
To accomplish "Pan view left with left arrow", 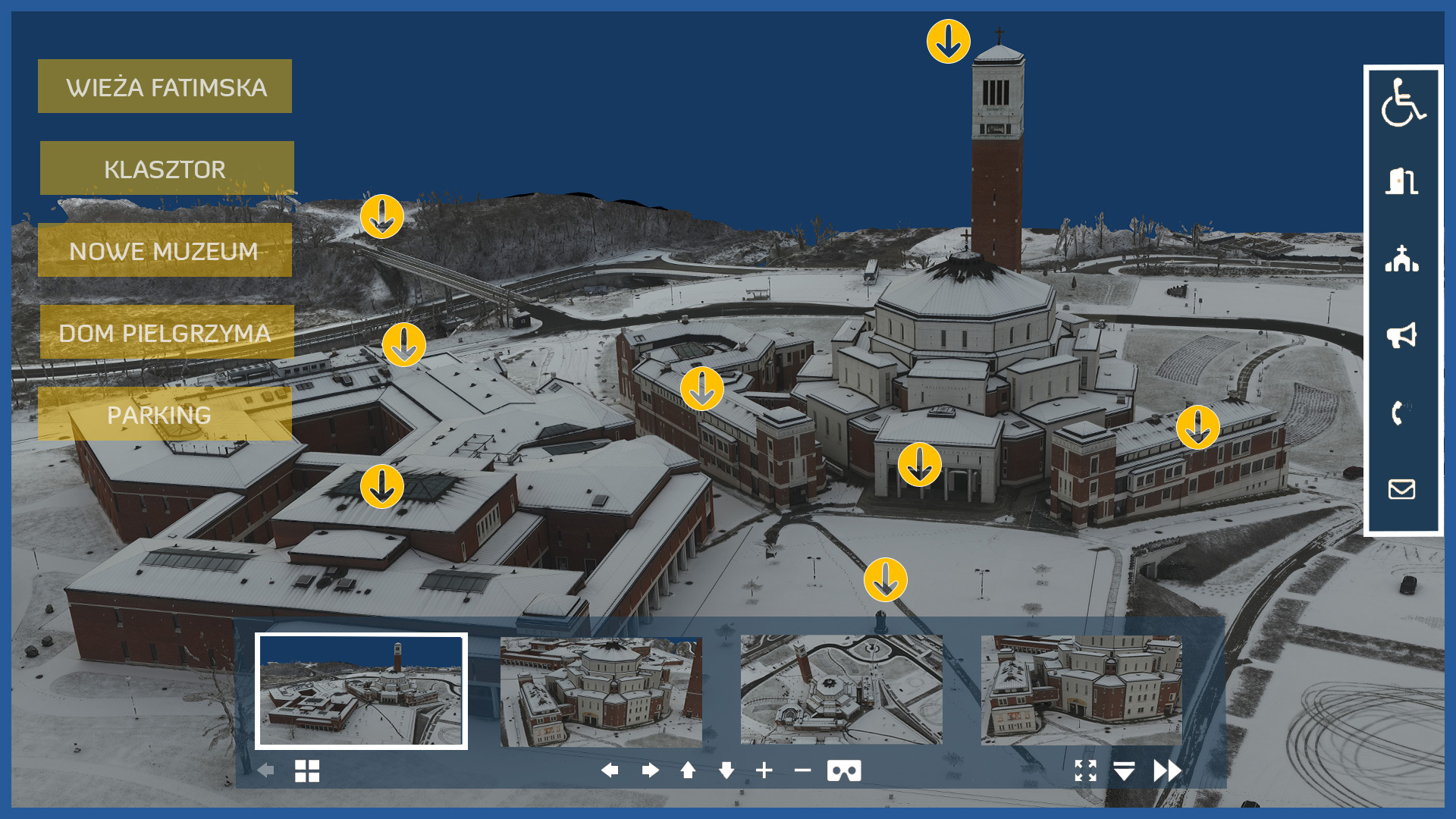I will 610,770.
